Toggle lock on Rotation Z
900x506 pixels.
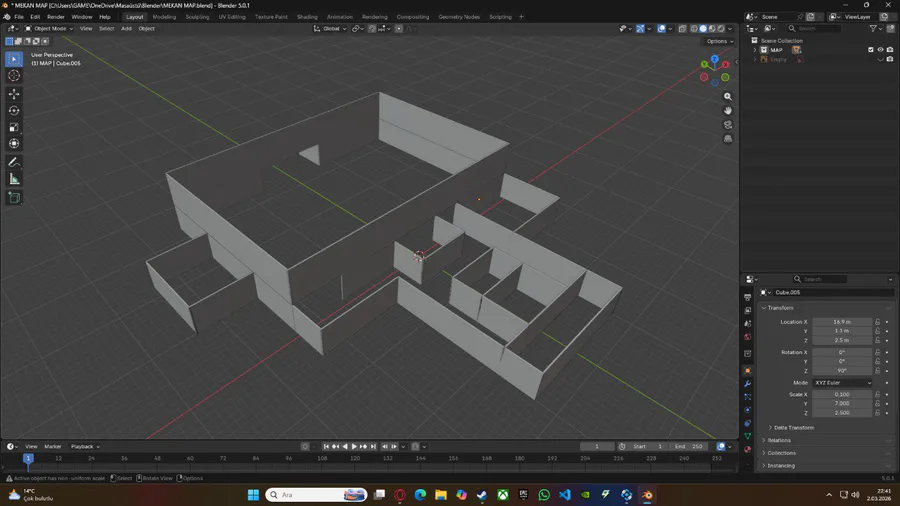point(878,371)
